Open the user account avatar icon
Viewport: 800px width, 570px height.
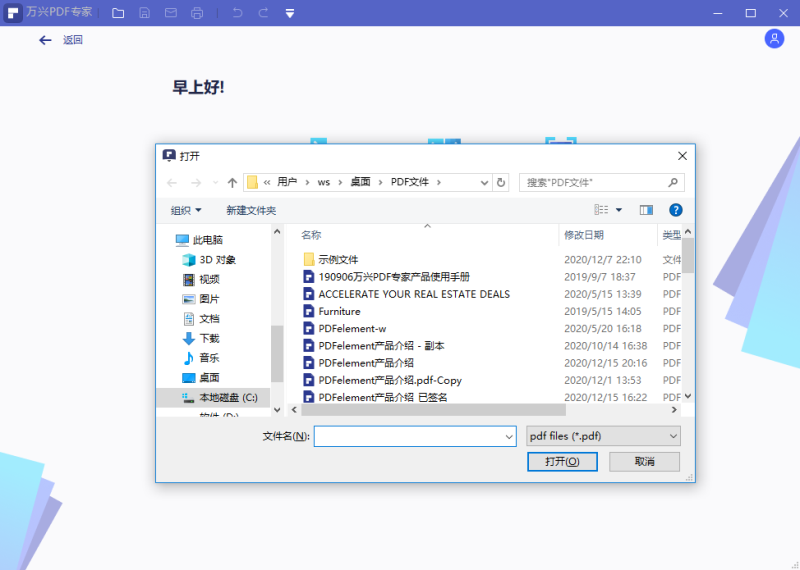pyautogui.click(x=774, y=39)
